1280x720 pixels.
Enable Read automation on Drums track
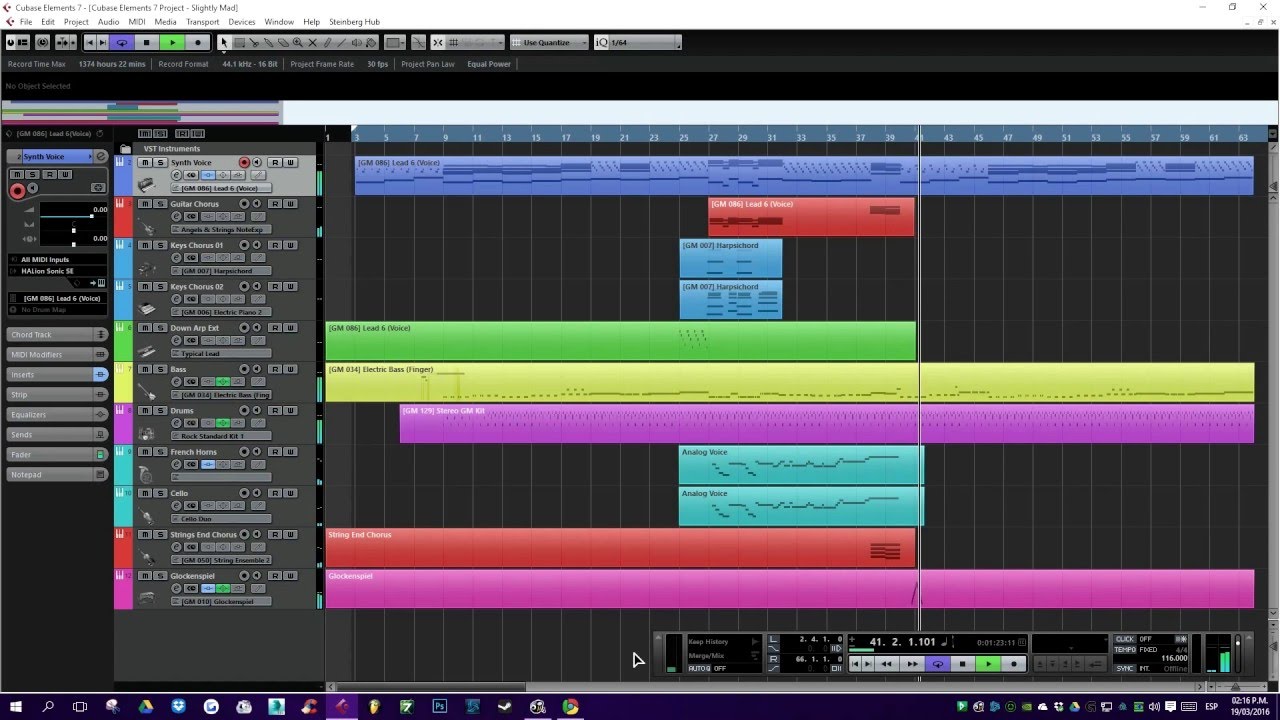point(275,410)
